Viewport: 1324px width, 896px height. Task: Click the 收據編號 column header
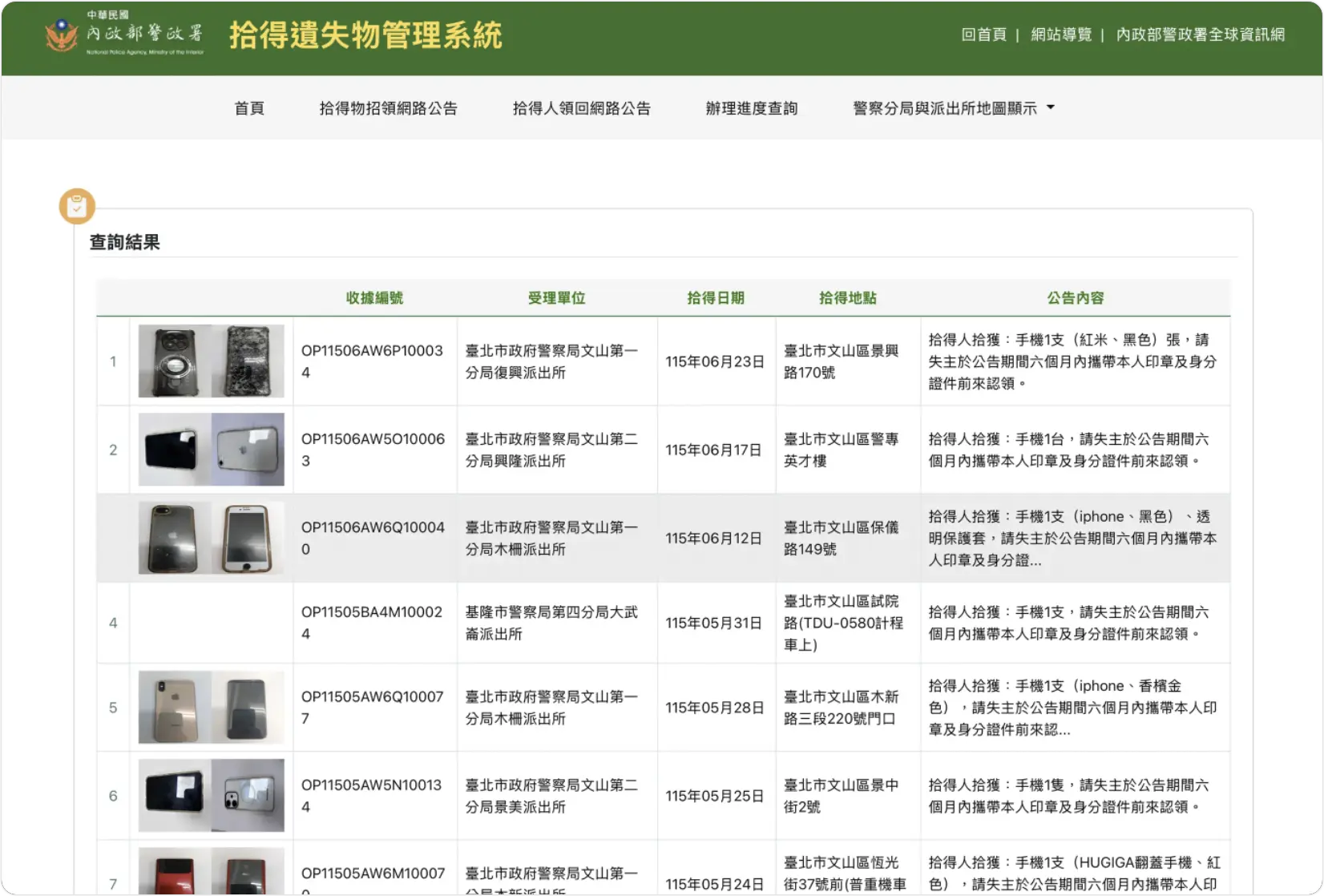click(374, 298)
